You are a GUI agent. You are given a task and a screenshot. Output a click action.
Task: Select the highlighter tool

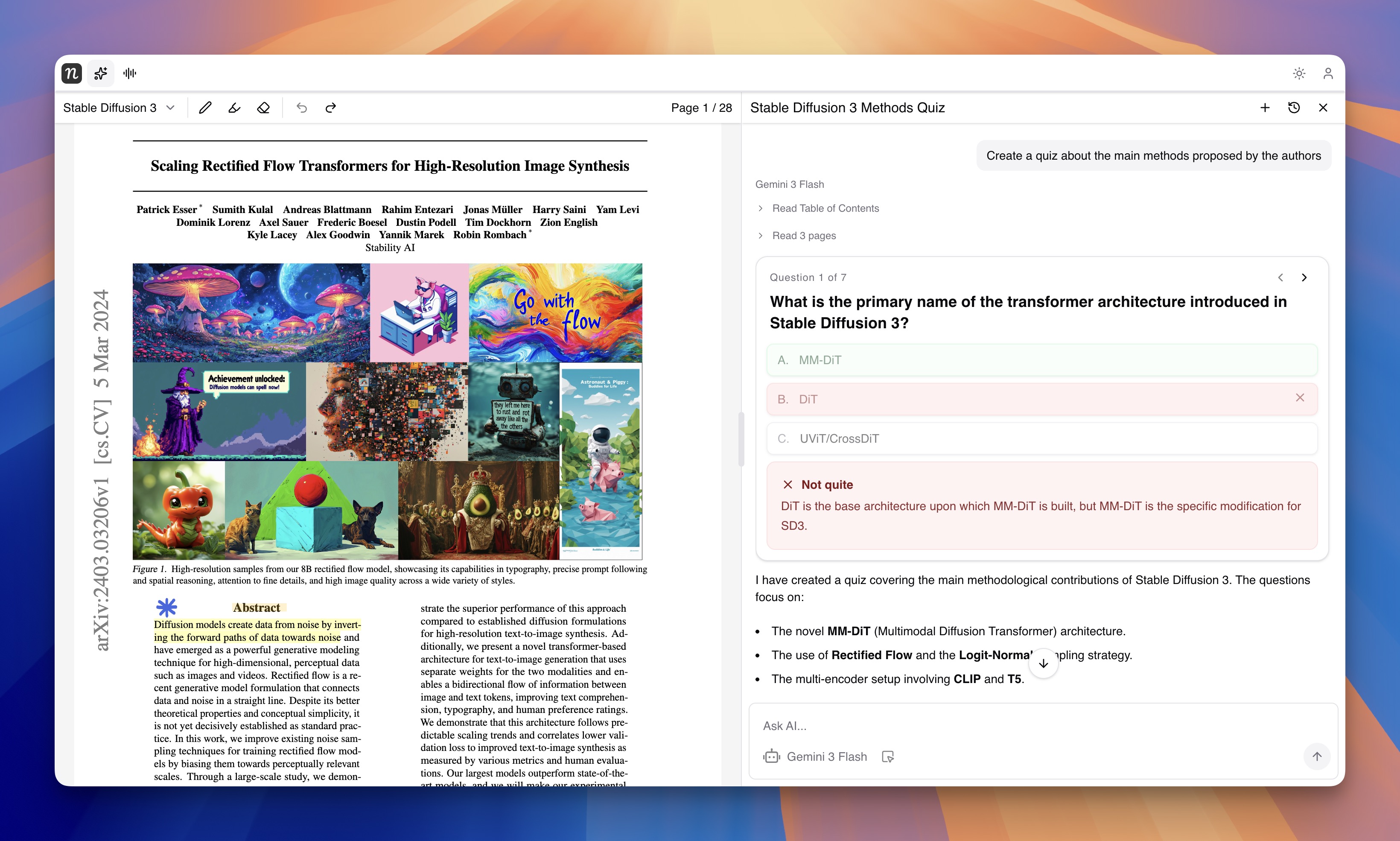tap(234, 108)
